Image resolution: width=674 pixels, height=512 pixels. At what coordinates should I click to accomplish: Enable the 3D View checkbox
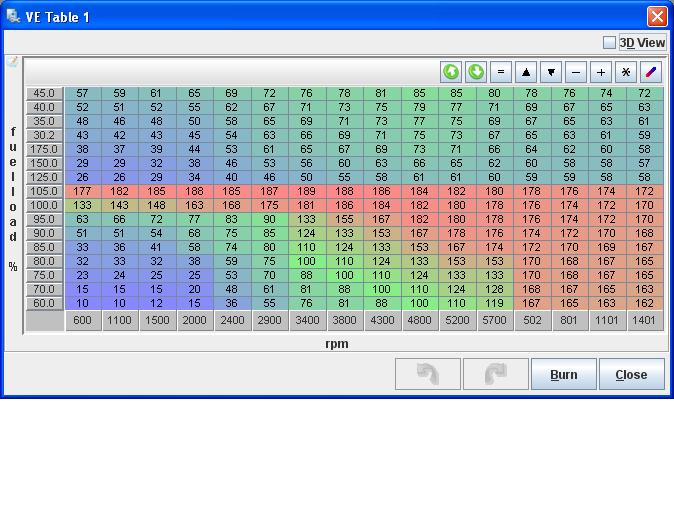coord(609,43)
